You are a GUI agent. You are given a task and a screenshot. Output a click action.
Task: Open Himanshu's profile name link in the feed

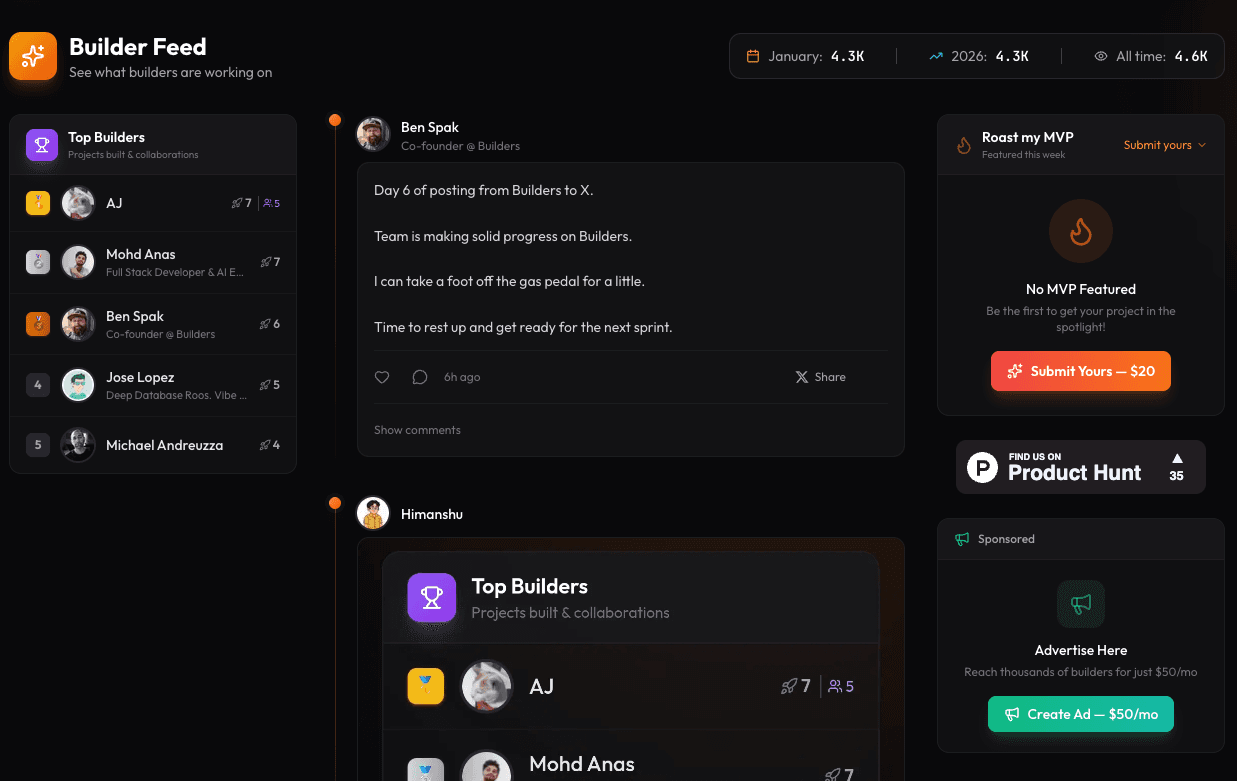pyautogui.click(x=432, y=514)
